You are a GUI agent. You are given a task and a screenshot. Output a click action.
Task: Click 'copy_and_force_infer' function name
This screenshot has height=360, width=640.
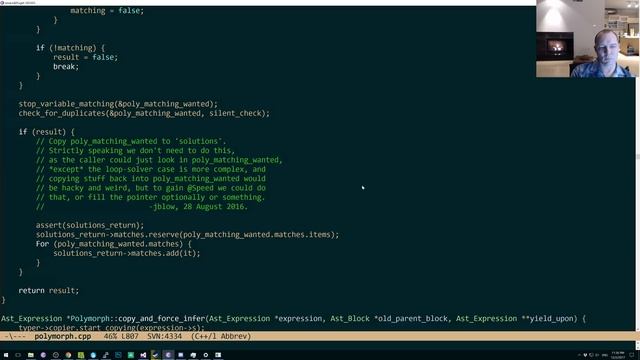tap(162, 319)
